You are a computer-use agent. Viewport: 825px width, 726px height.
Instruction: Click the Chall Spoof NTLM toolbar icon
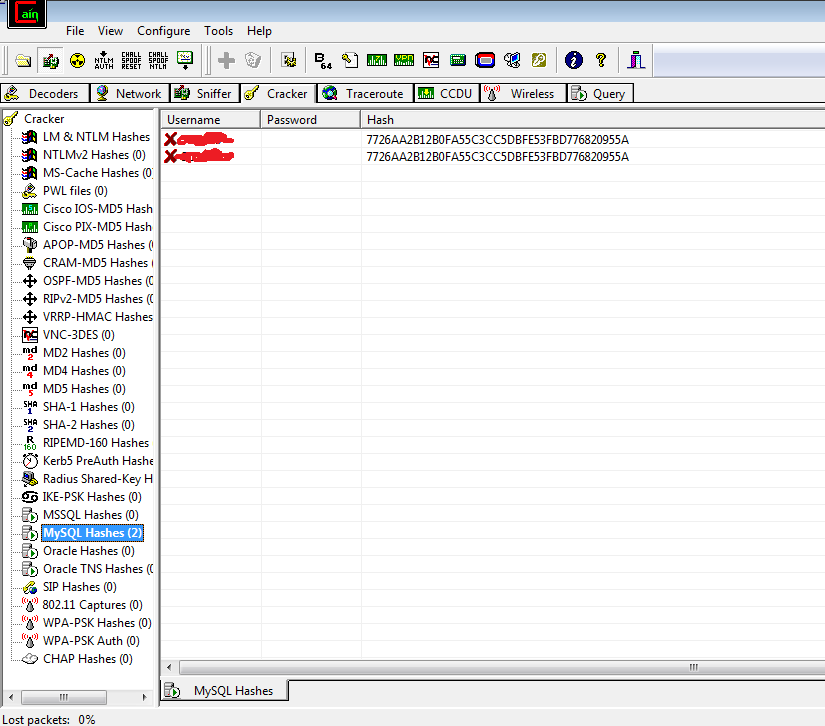pos(158,60)
